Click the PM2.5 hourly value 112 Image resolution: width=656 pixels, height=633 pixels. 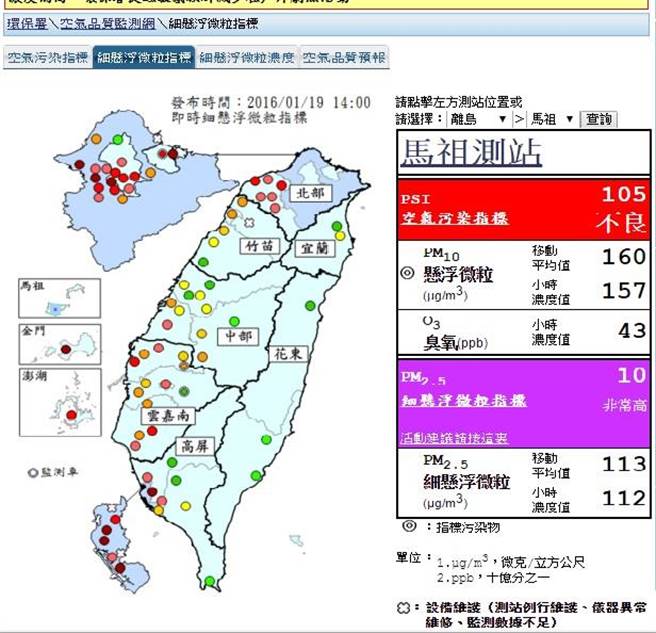pos(623,498)
